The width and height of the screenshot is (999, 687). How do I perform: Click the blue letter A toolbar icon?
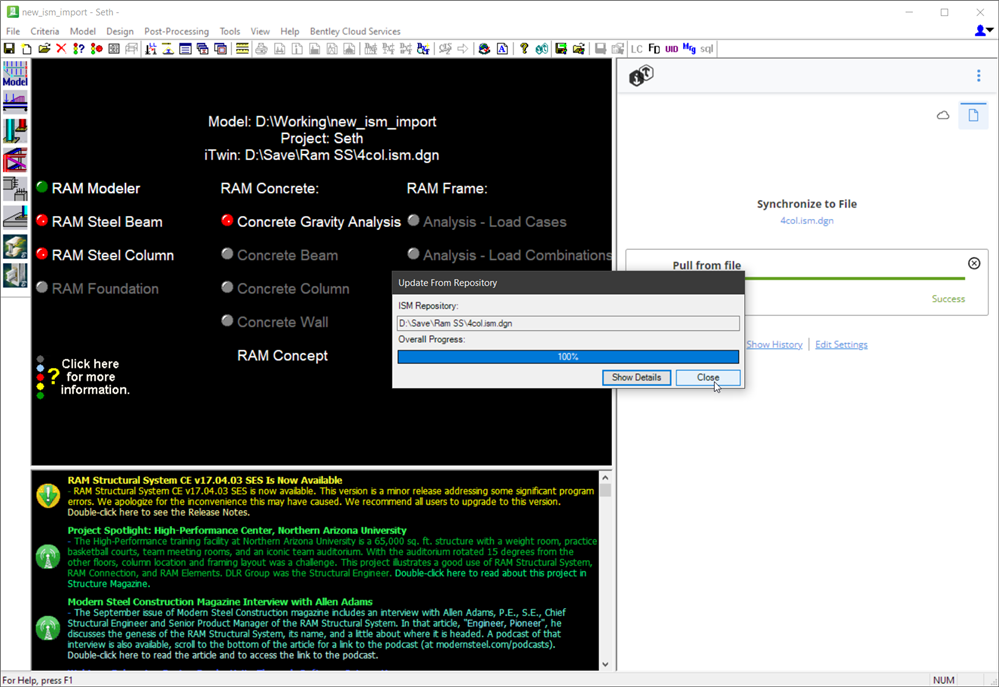[x=502, y=48]
